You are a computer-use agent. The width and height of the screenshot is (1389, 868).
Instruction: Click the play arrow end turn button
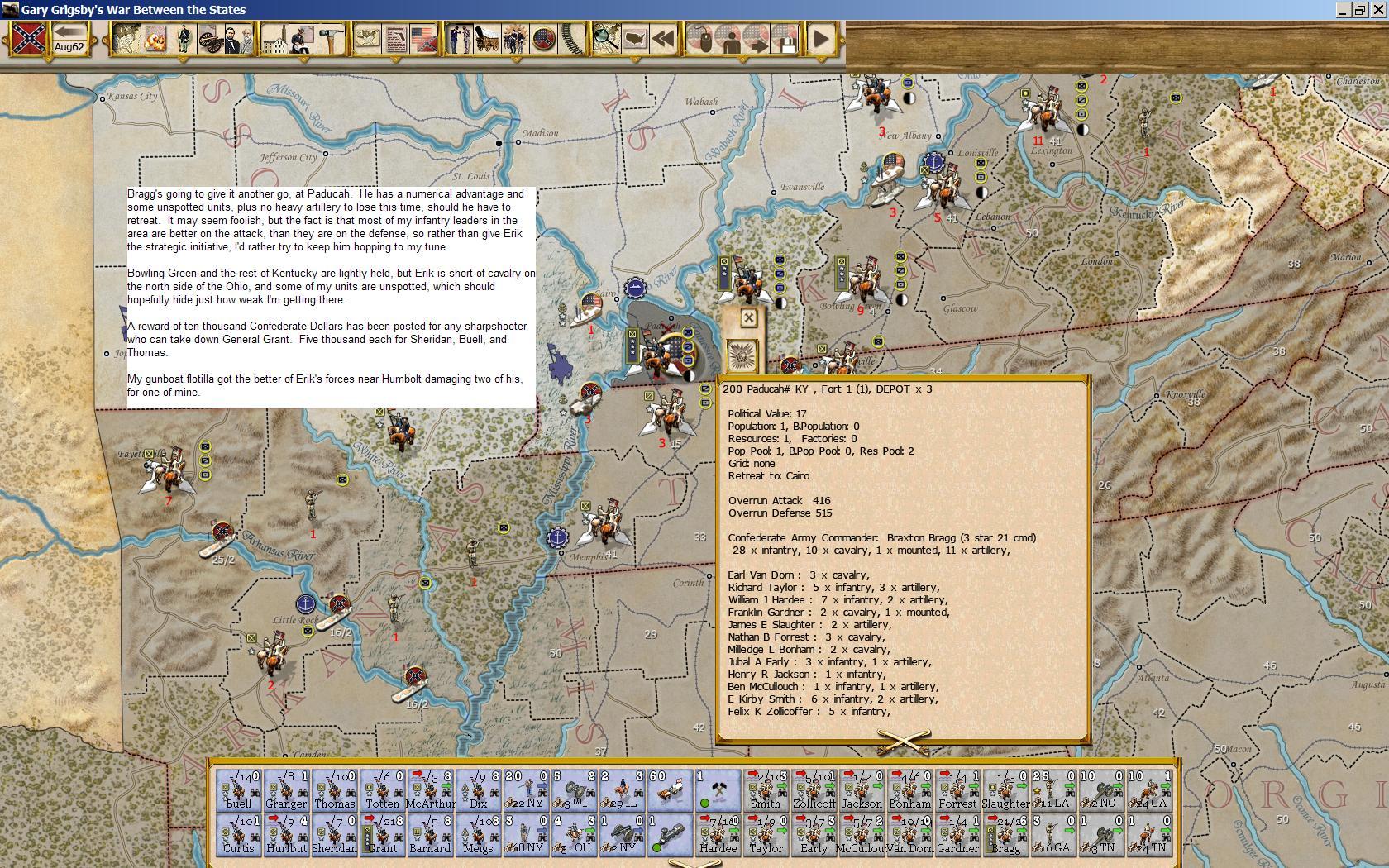[x=821, y=39]
